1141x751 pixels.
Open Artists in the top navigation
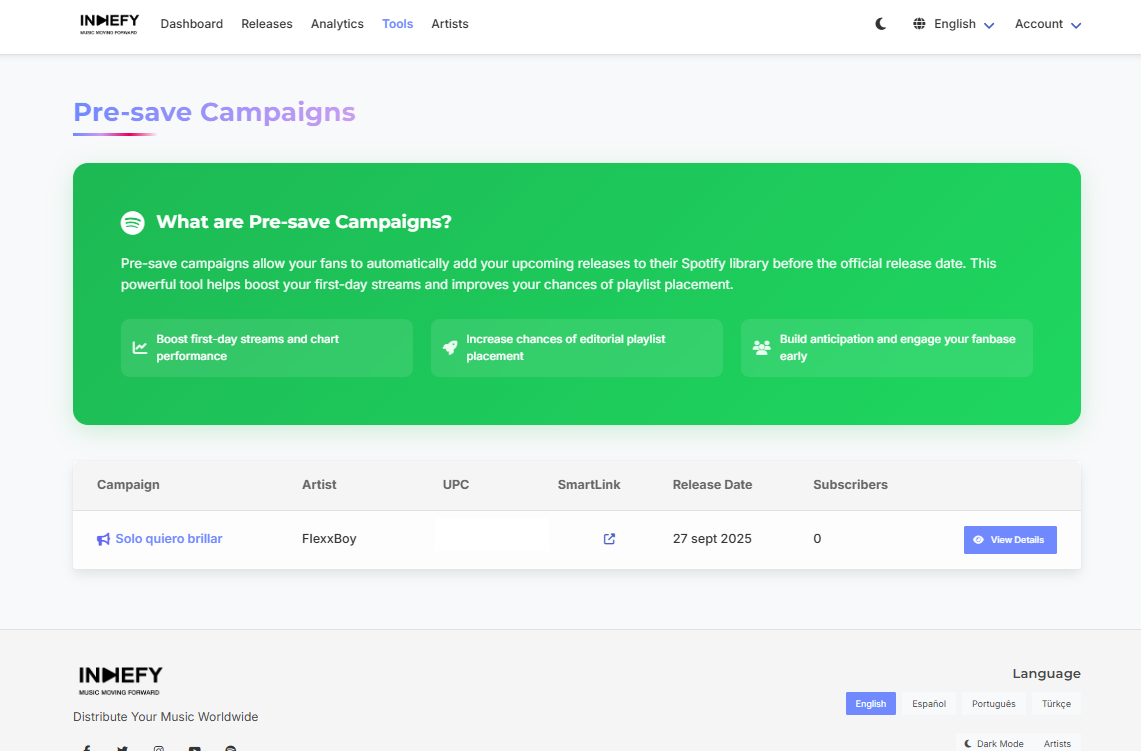click(x=450, y=24)
